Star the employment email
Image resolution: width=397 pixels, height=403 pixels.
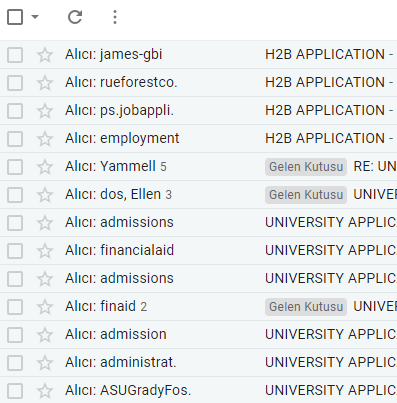click(x=45, y=139)
